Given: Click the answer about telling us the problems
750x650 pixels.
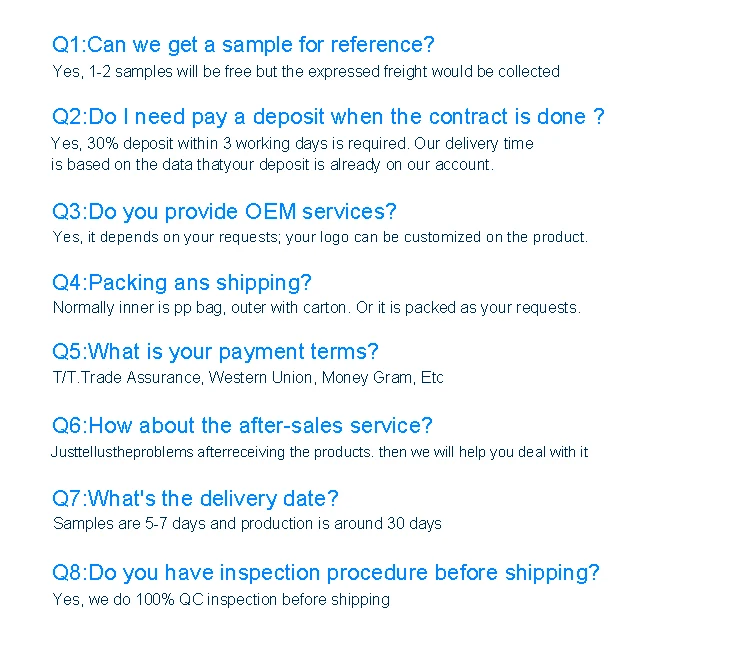Looking at the screenshot, I should pos(319,452).
